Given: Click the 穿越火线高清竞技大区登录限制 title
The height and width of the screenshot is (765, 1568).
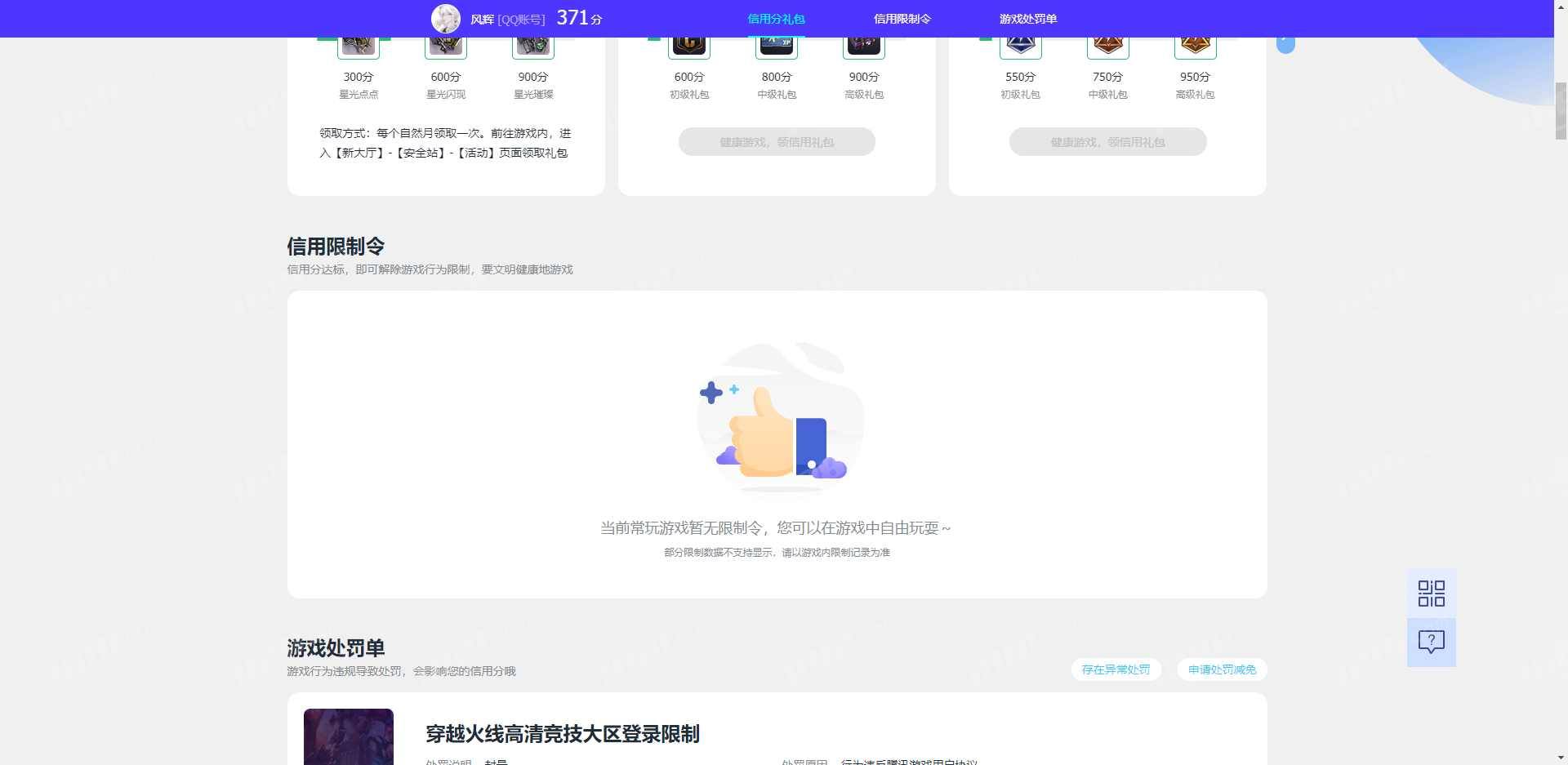Looking at the screenshot, I should click(563, 734).
